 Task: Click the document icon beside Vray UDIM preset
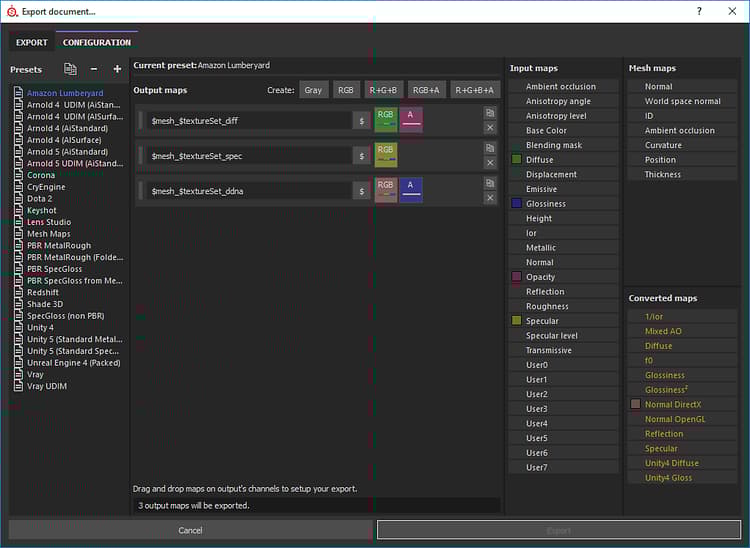click(18, 386)
